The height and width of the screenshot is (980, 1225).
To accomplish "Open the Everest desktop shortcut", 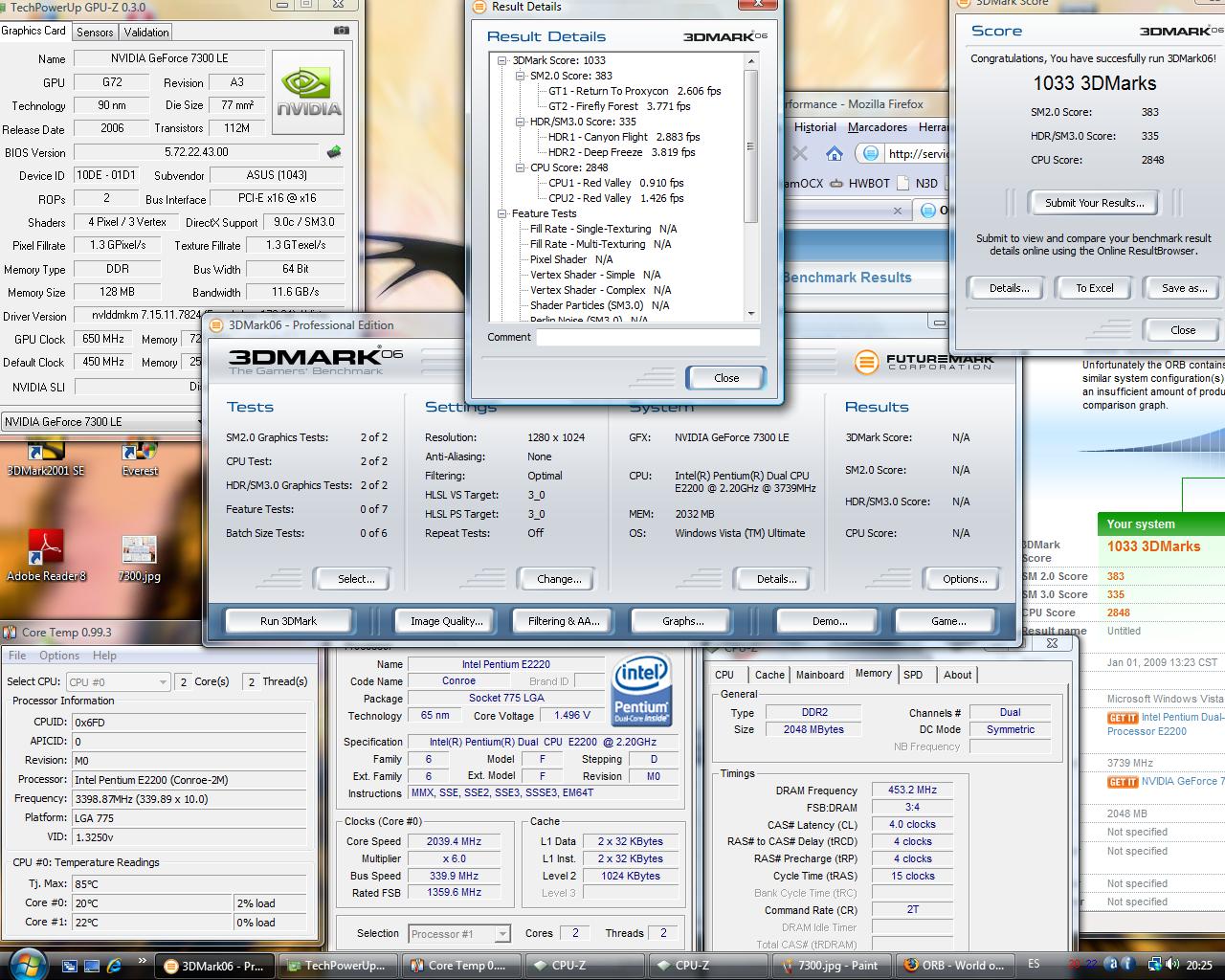I will [140, 457].
